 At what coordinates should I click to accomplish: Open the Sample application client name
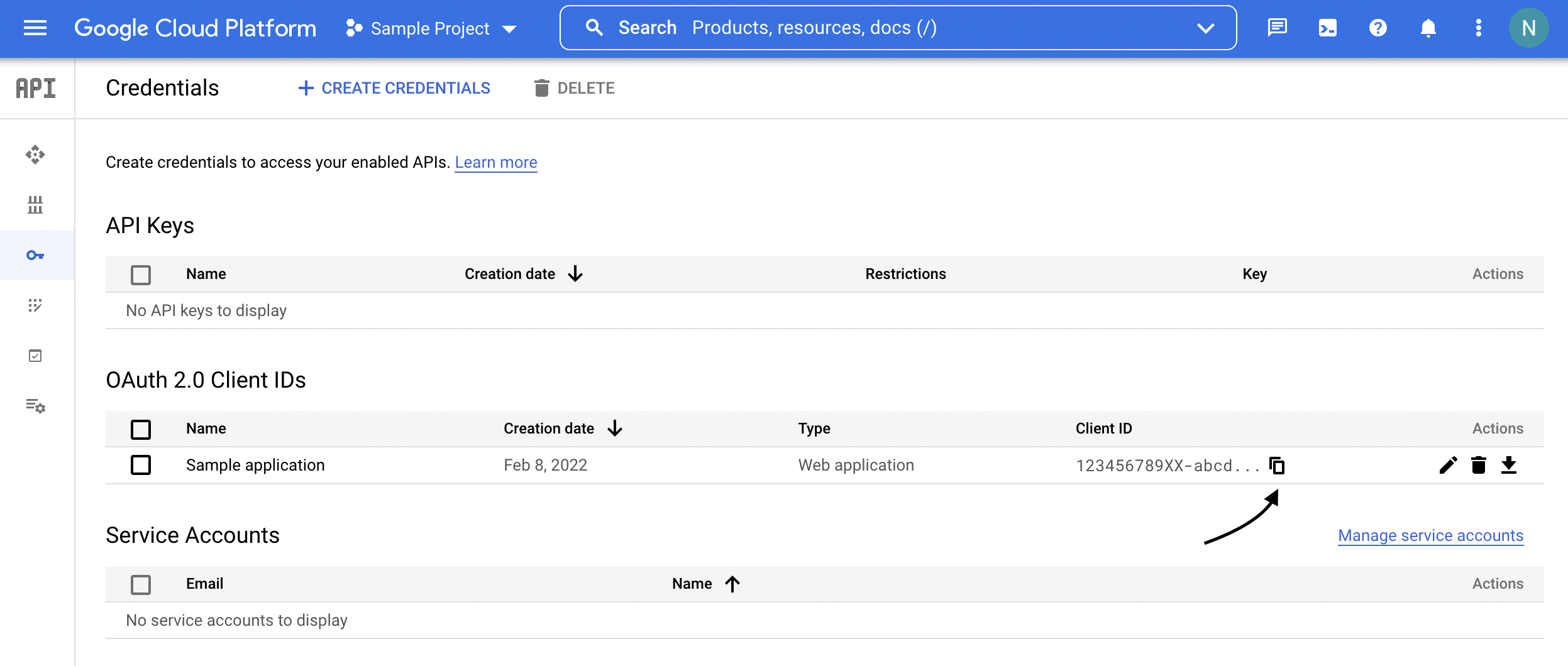point(255,465)
